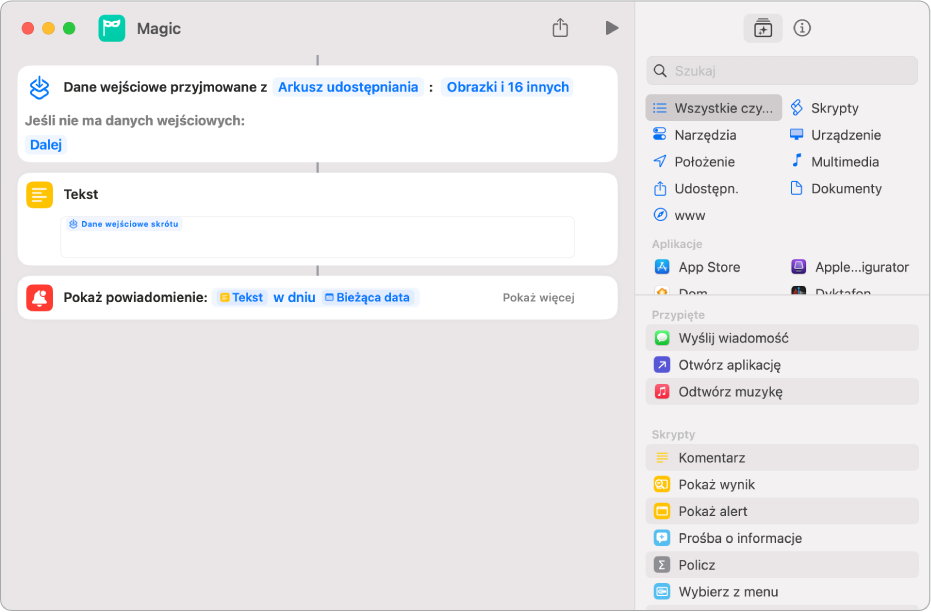Open the Obrazki i 16 innych selector
This screenshot has height=612, width=931.
click(x=508, y=87)
